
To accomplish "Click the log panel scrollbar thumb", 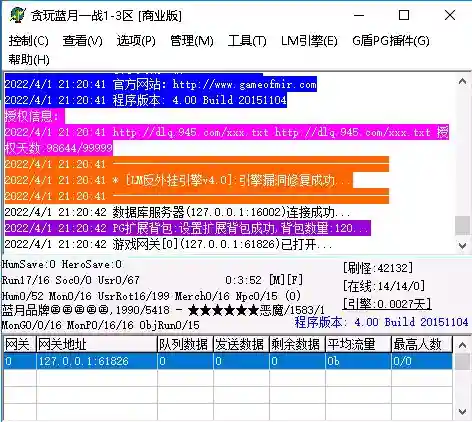I will pos(462,225).
